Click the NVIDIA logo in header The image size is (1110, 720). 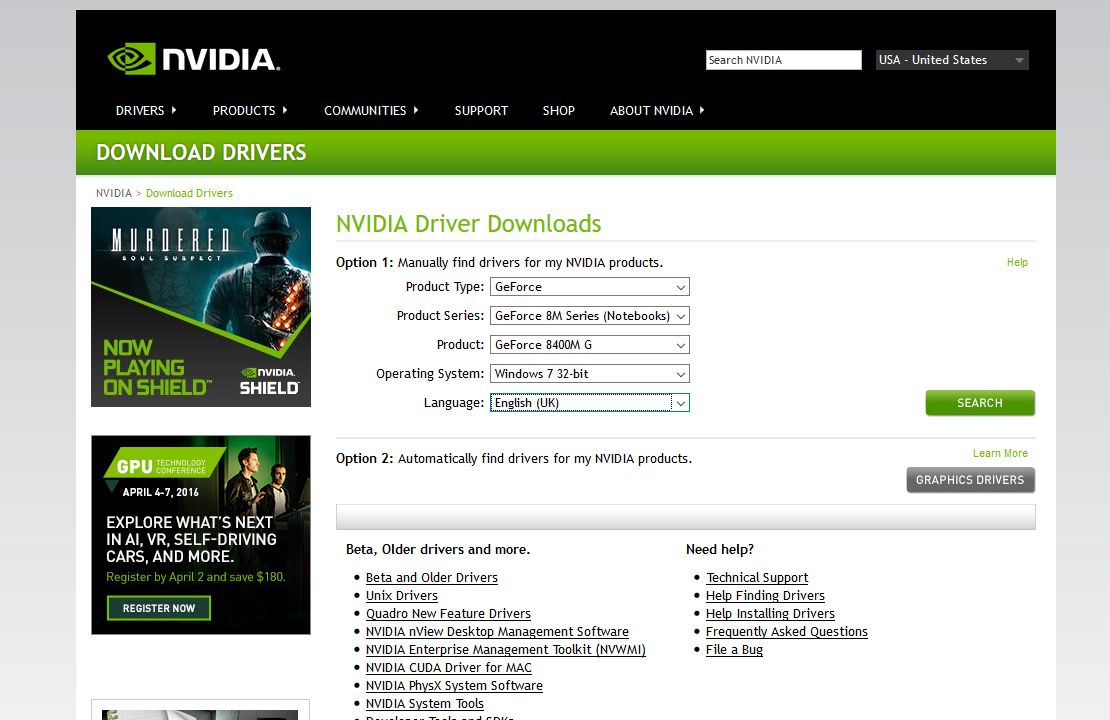point(194,59)
